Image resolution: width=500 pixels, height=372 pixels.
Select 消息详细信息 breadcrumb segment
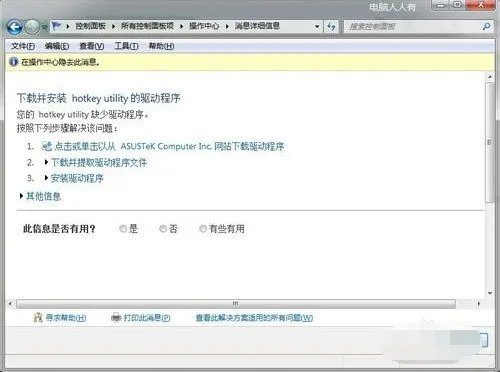pyautogui.click(x=257, y=26)
